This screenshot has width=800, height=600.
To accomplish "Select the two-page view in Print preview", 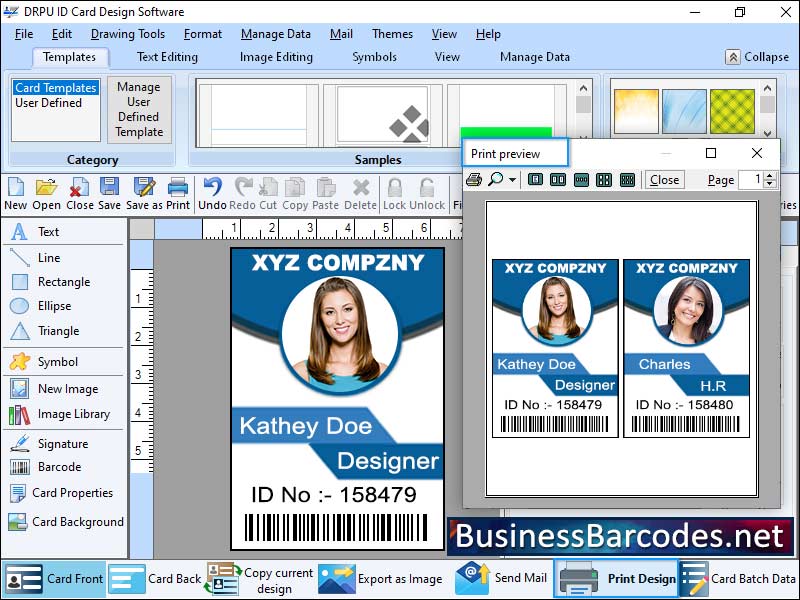I will click(557, 180).
